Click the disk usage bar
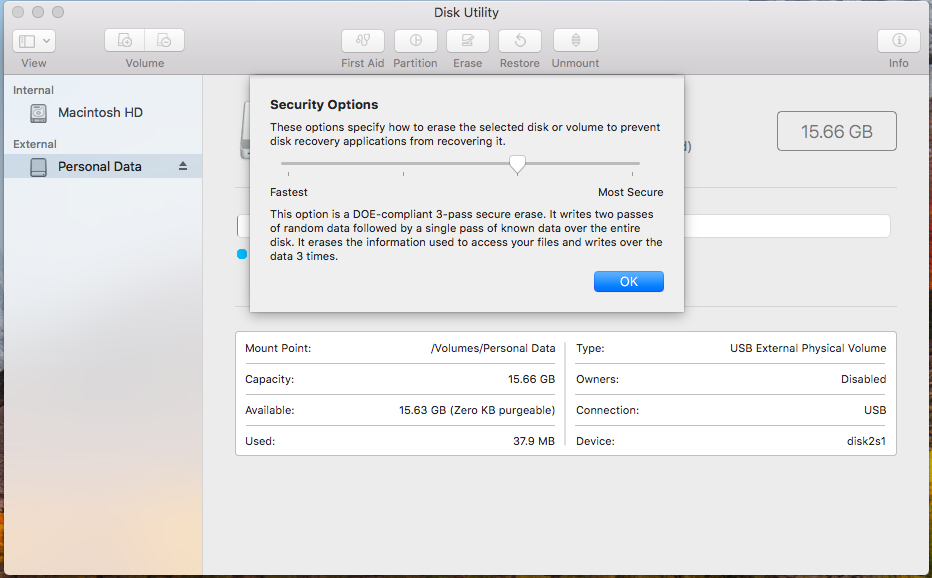Screen dimensions: 932x578 (x=786, y=226)
